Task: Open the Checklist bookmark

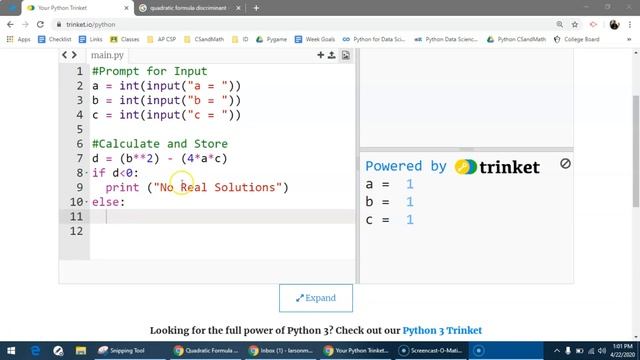Action: [55, 39]
